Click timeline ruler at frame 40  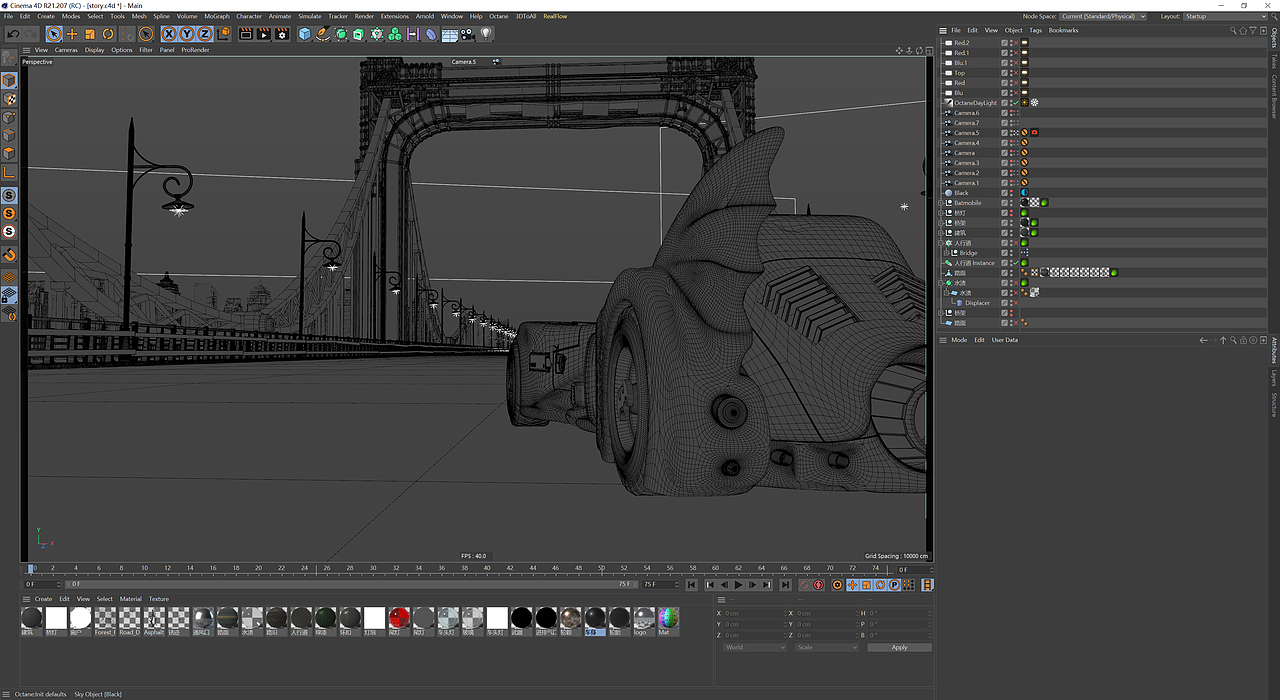coord(487,569)
